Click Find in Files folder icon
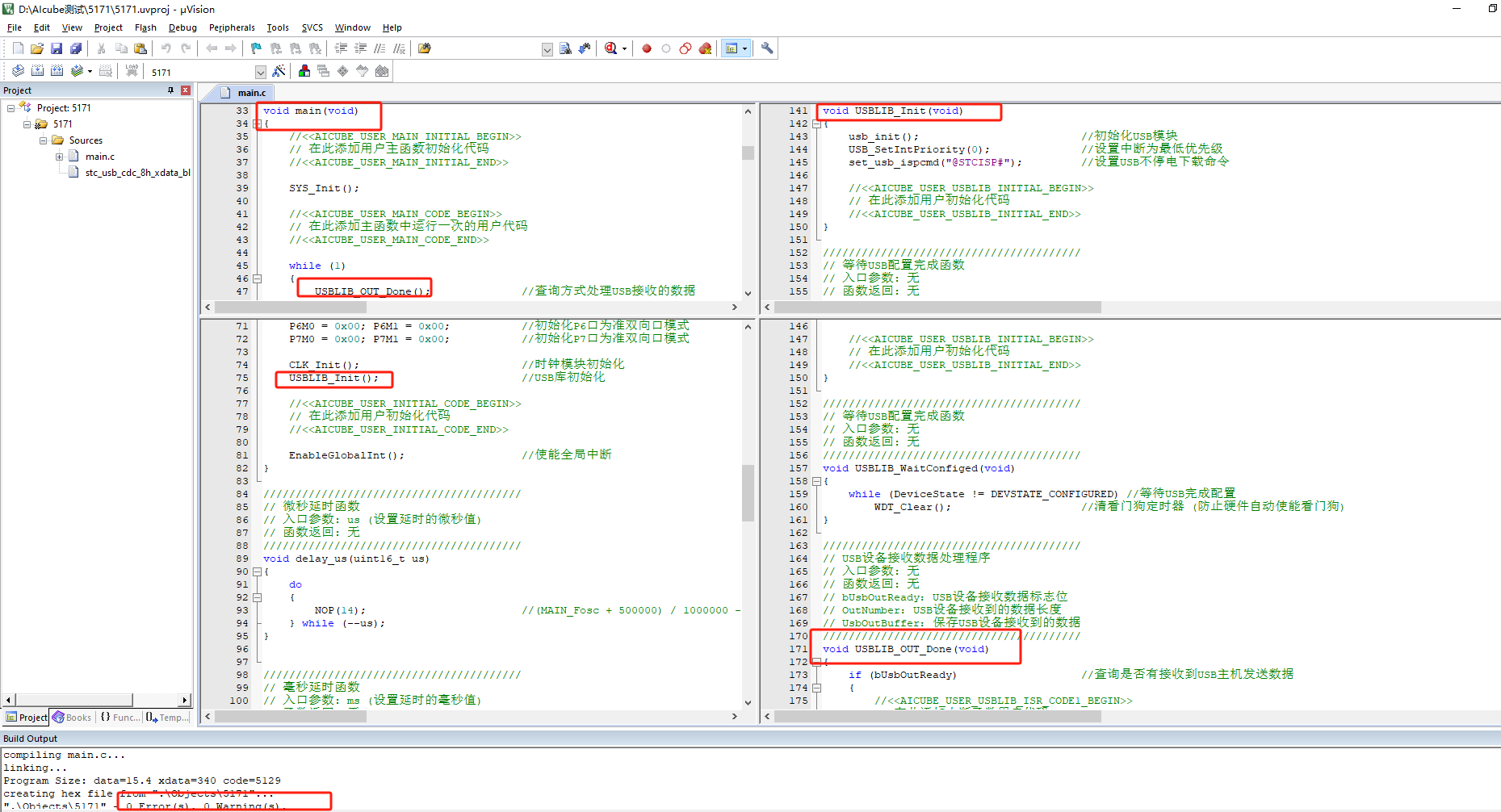 [424, 48]
